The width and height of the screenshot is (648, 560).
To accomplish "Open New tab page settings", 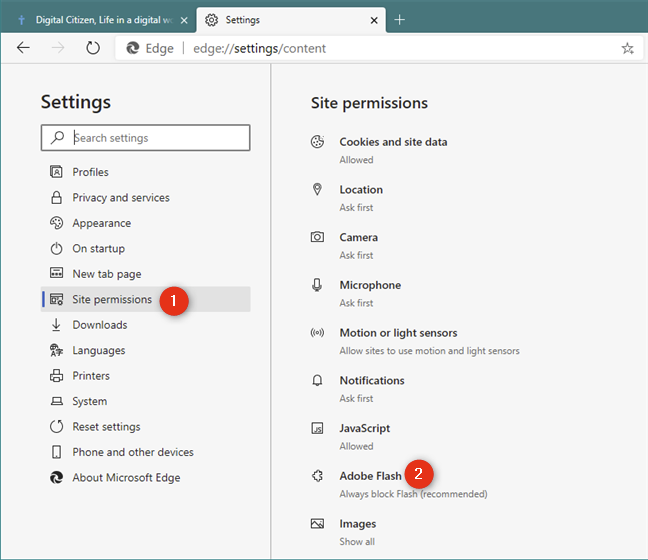I will (x=107, y=274).
